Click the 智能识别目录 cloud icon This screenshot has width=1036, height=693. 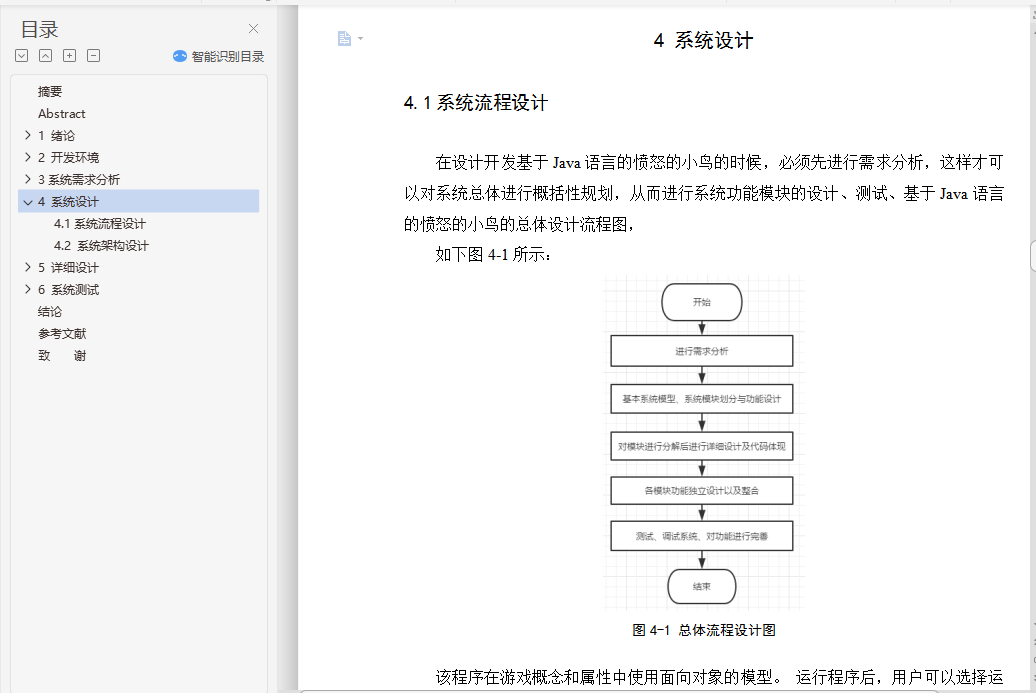180,56
